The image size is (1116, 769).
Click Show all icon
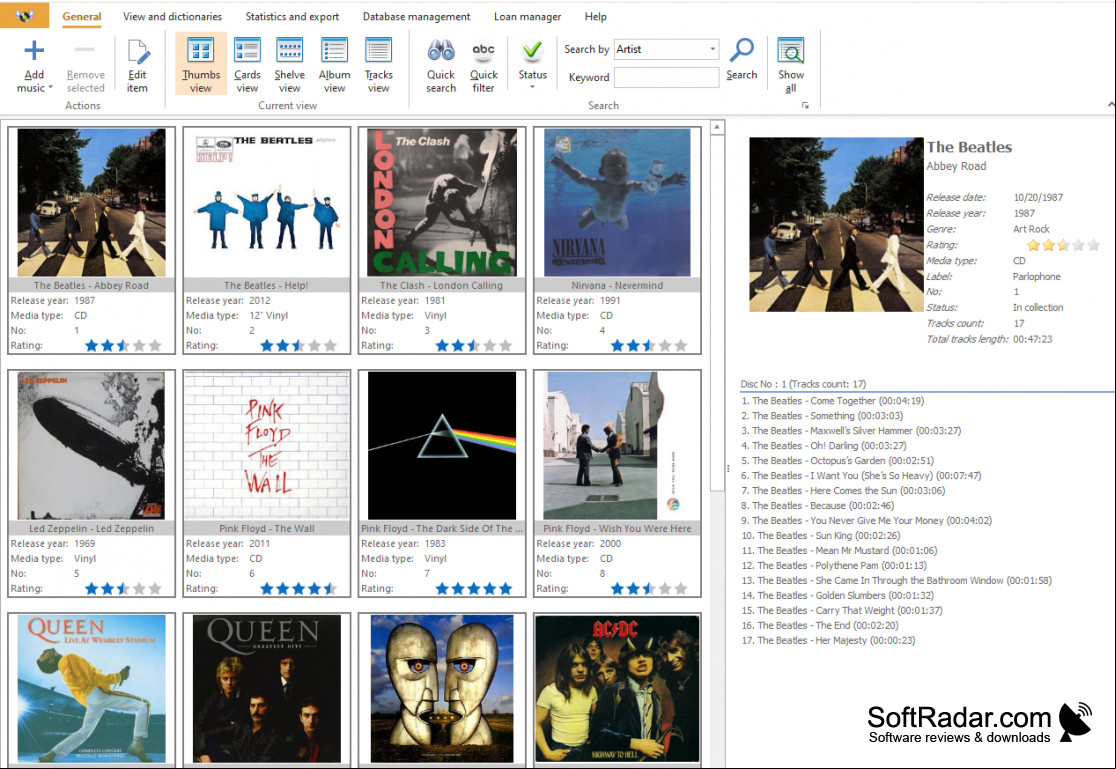[791, 51]
